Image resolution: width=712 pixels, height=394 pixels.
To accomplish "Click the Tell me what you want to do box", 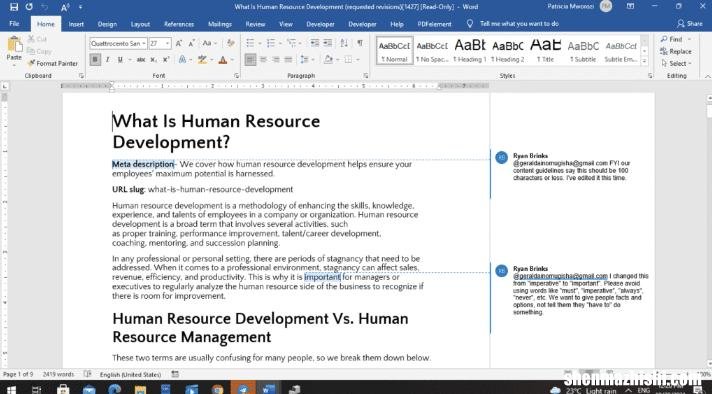I will tap(519, 24).
